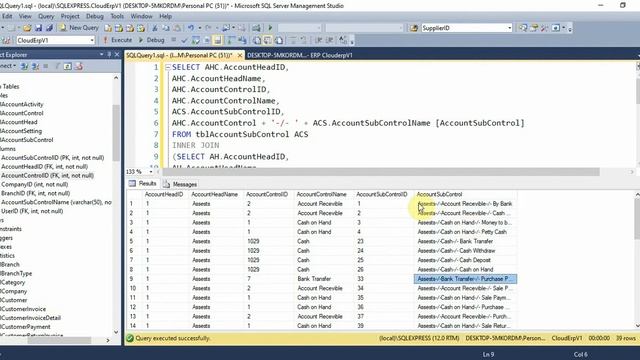Open the Help menu
Image resolution: width=640 pixels, height=360 pixels.
pyautogui.click(x=165, y=16)
